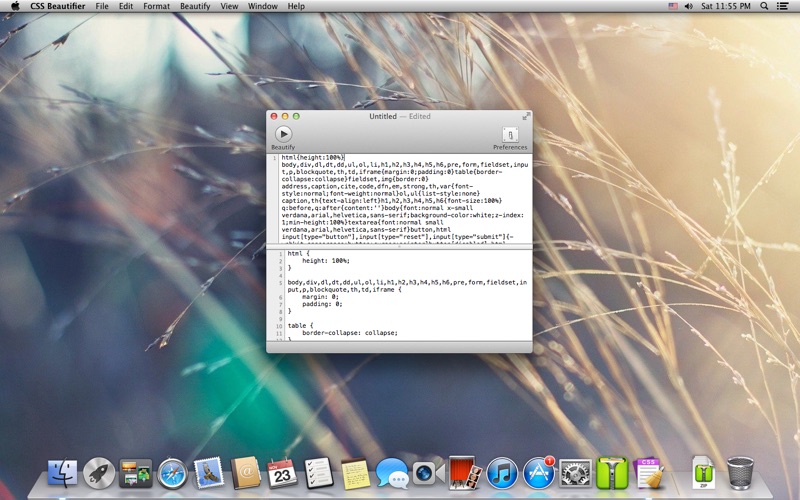This screenshot has height=500, width=800.
Task: Open iTunes music note icon
Action: click(x=502, y=473)
